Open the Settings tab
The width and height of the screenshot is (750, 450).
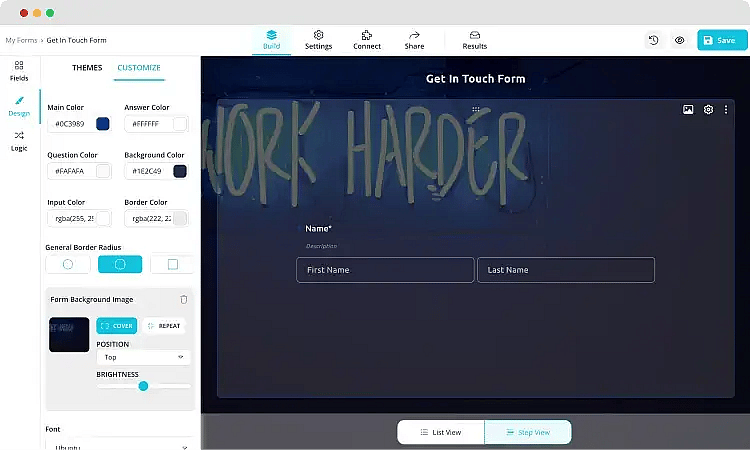coord(318,40)
